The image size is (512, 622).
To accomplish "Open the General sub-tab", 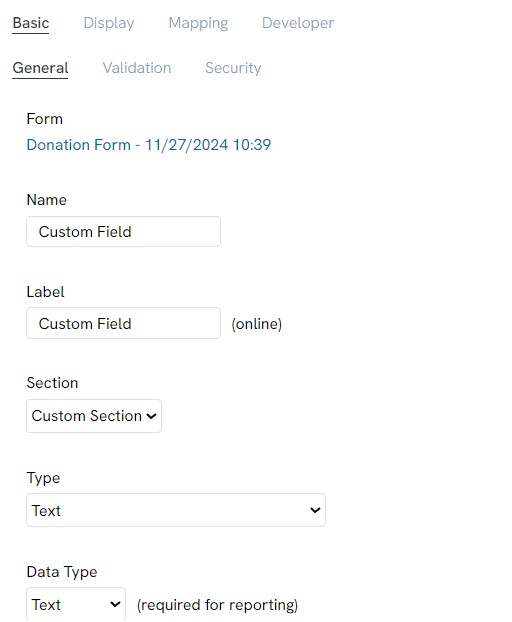I will point(40,68).
